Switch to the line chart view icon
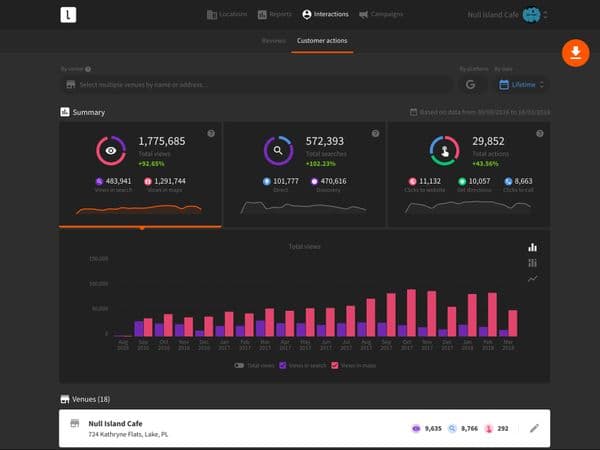Viewport: 600px width, 450px height. 533,279
